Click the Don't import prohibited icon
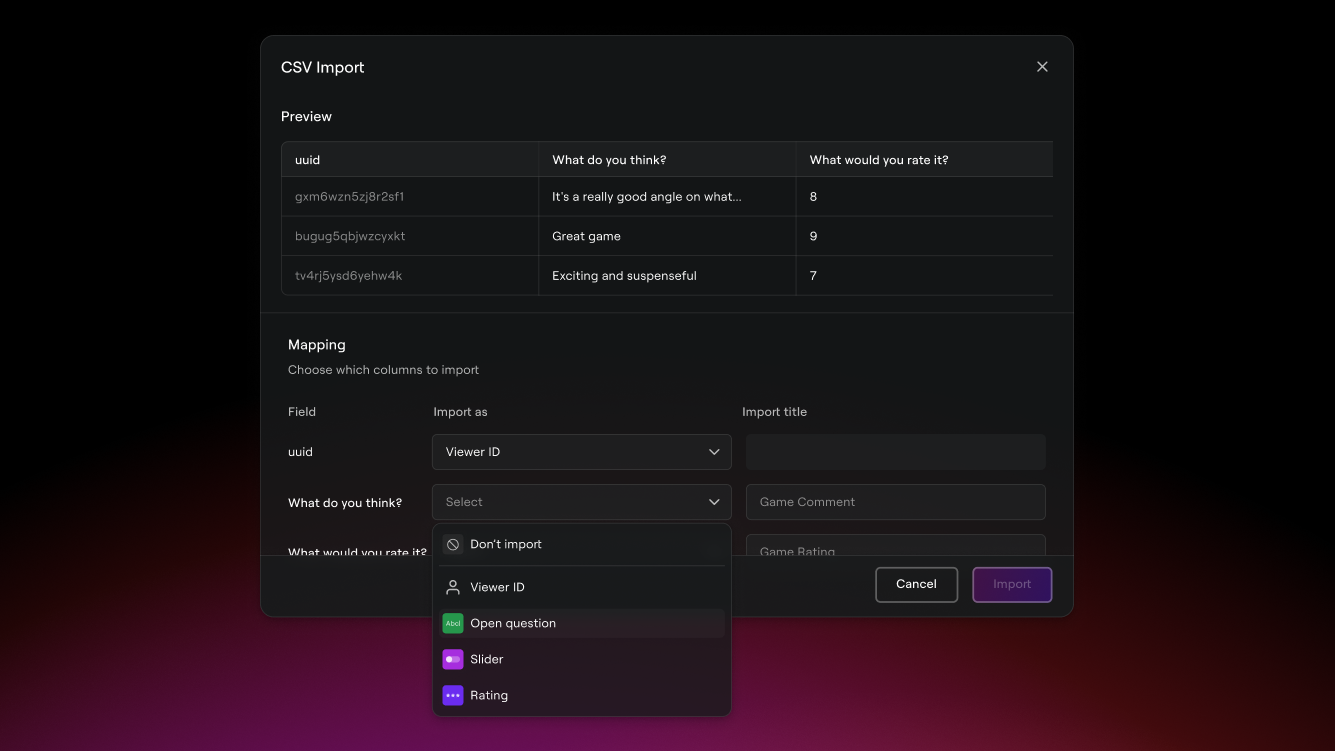The height and width of the screenshot is (751, 1335). click(x=453, y=545)
